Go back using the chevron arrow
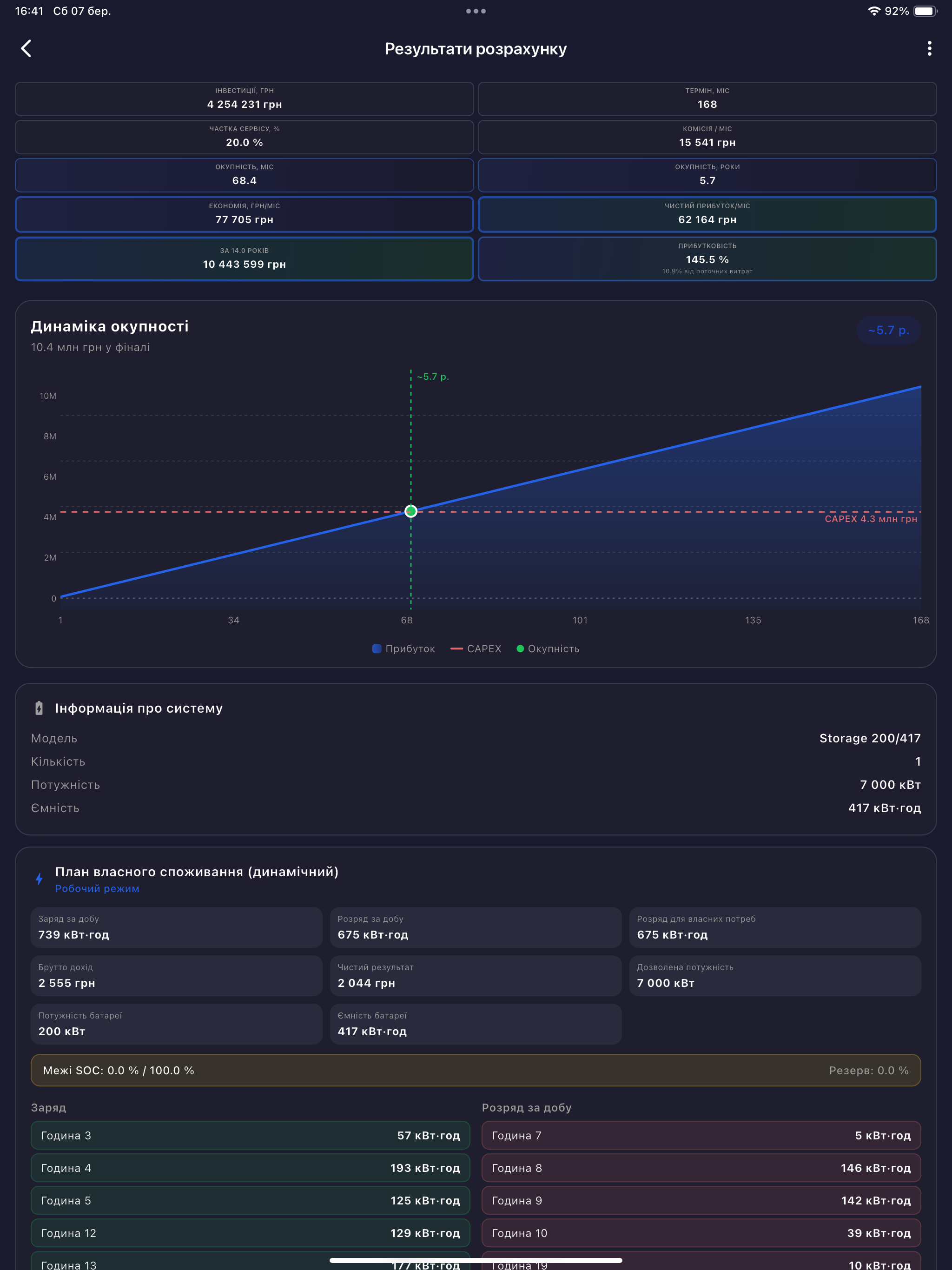Screen dimensions: 952x1270 click(26, 48)
